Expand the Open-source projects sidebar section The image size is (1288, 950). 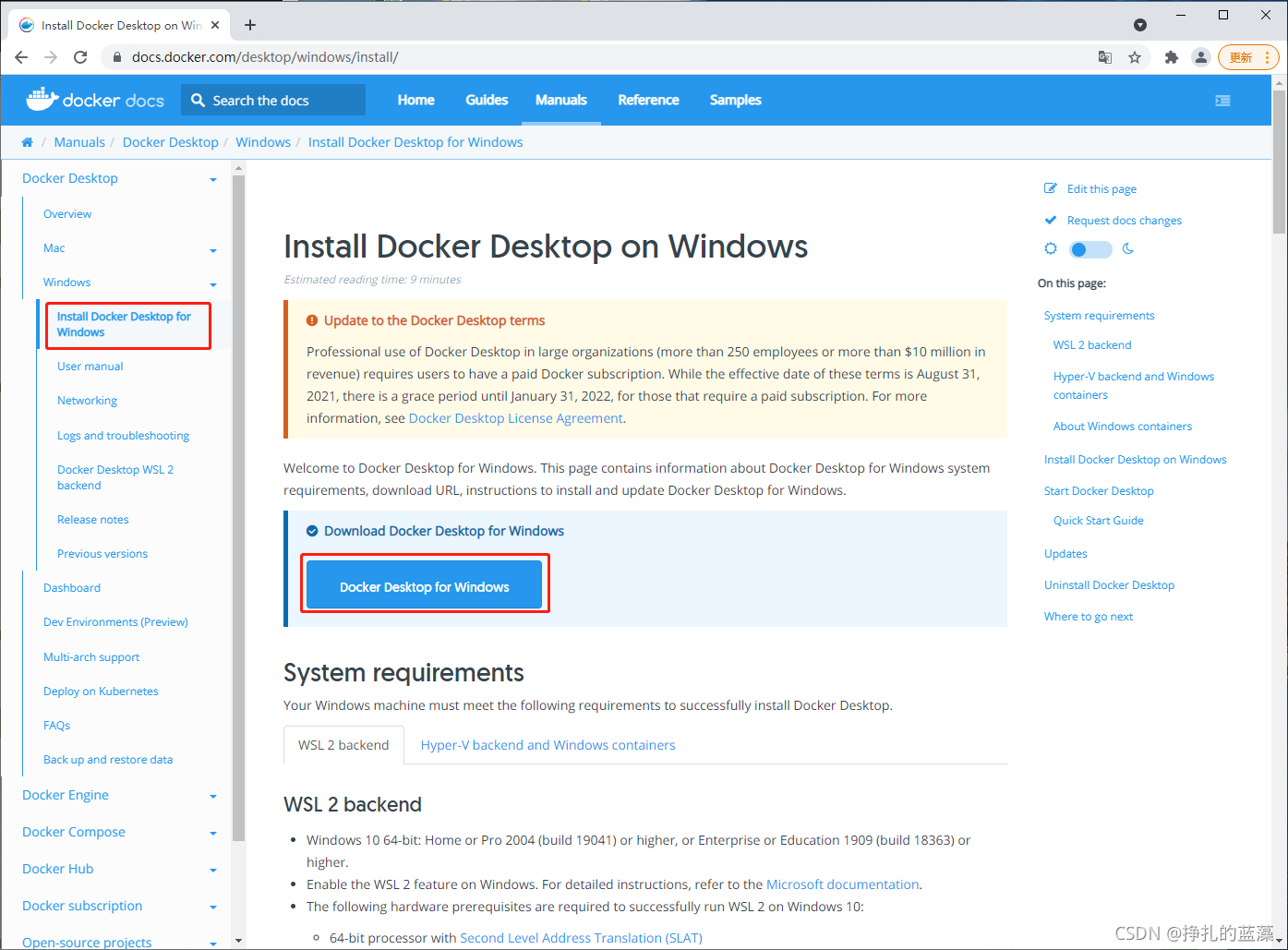pos(213,943)
